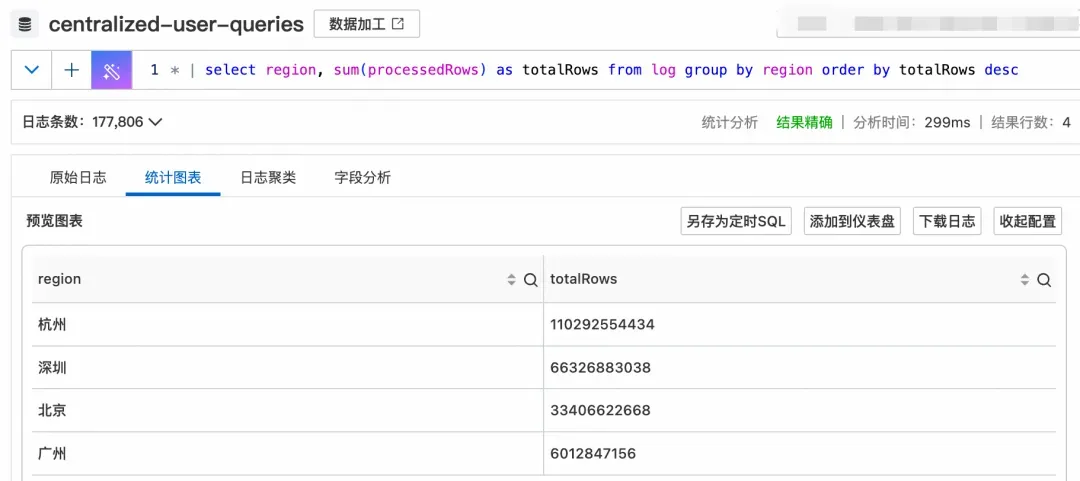Viewport: 1080px width, 481px height.
Task: Expand the query editor chevron
Action: point(32,70)
